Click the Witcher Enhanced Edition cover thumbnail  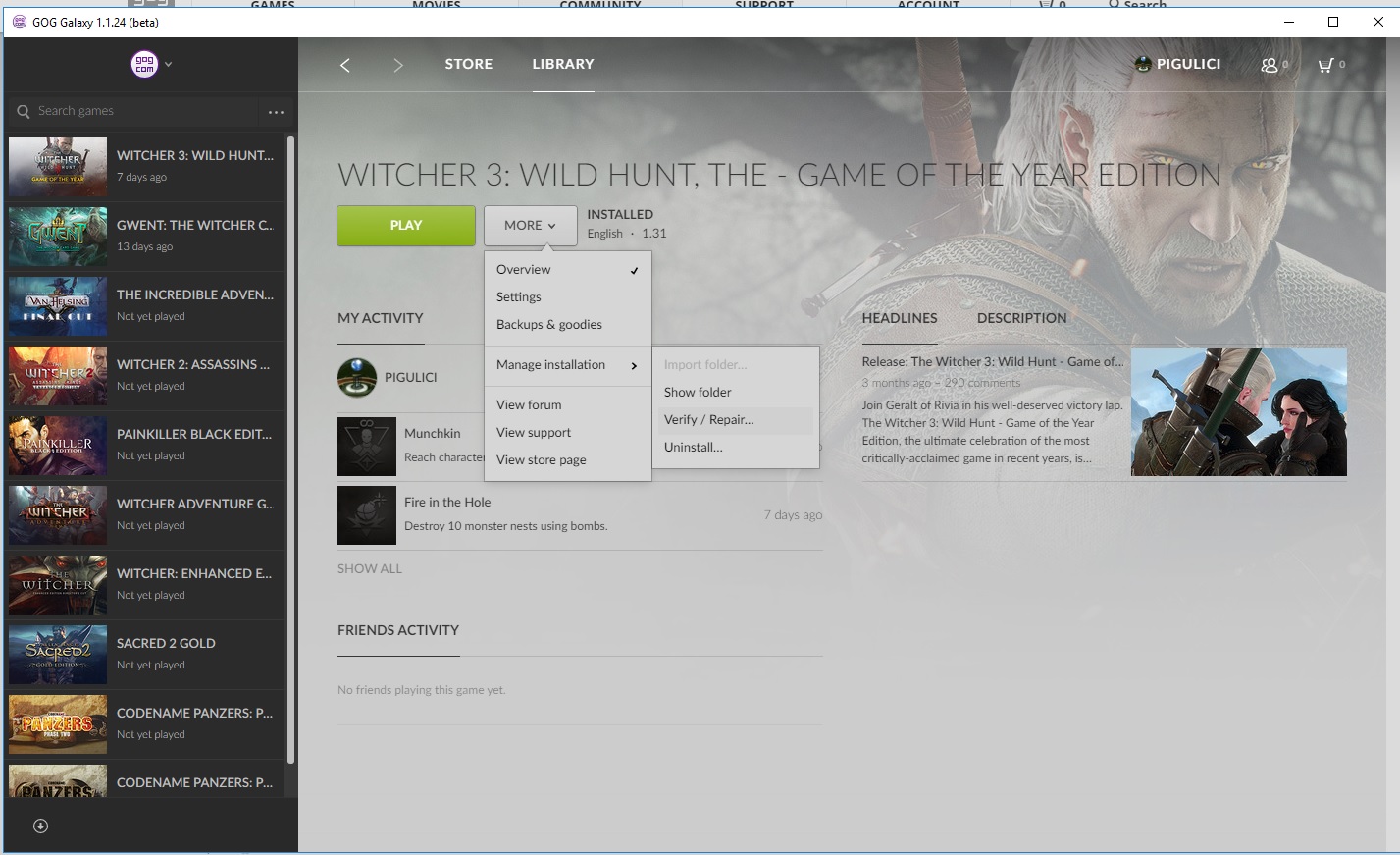tap(58, 585)
